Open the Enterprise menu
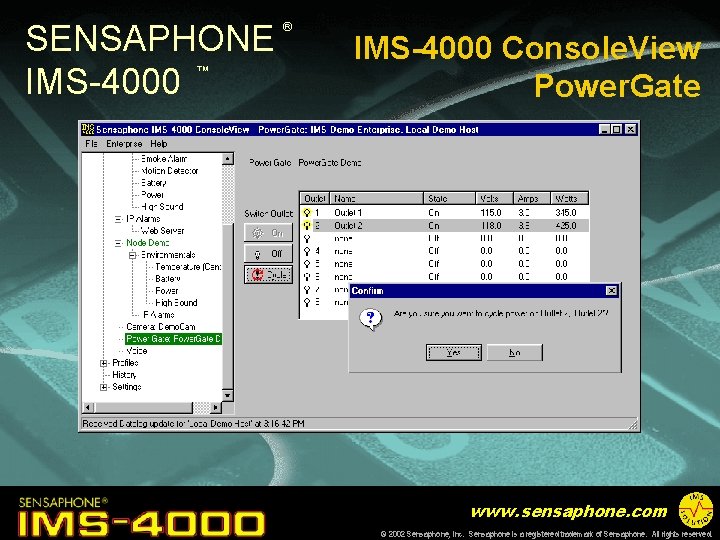Viewport: 720px width, 540px height. (x=124, y=144)
